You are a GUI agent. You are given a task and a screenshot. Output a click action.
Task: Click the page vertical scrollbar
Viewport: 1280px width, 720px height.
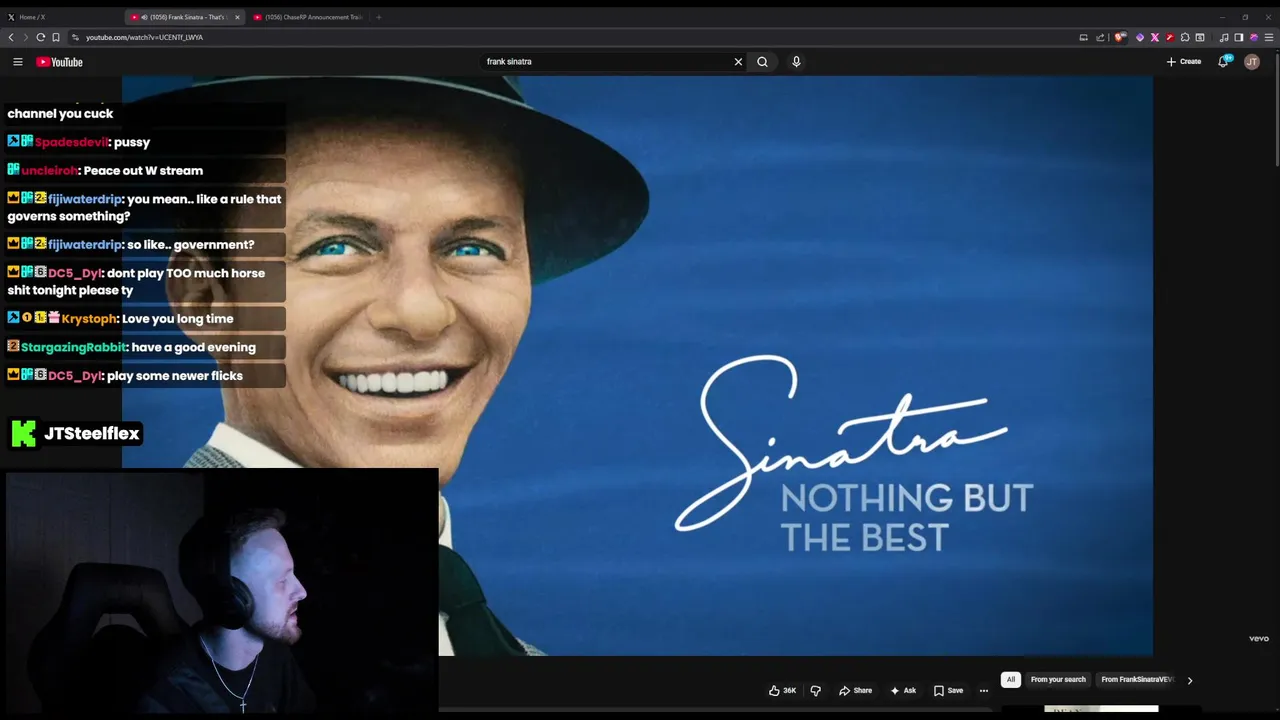(x=1275, y=110)
